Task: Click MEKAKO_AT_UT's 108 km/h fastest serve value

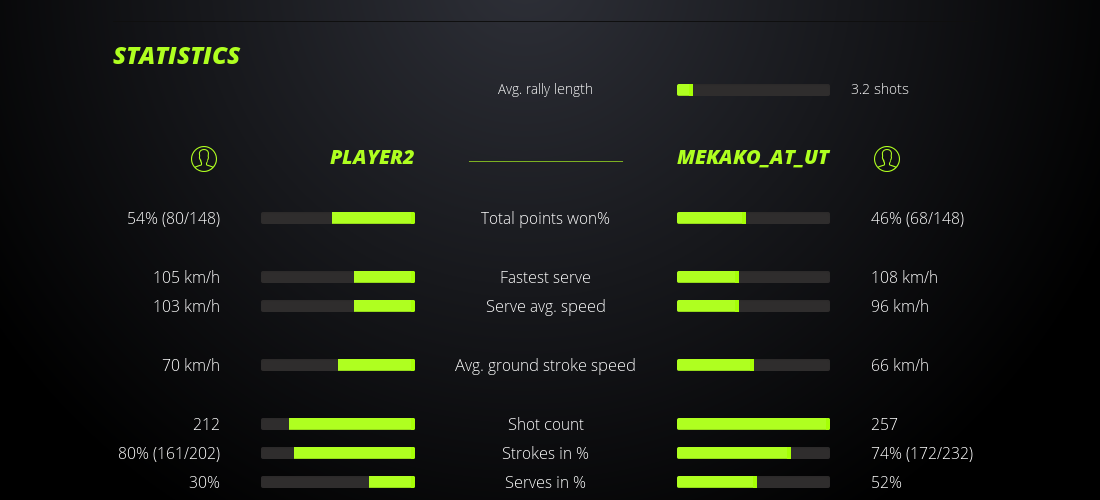Action: (x=904, y=277)
